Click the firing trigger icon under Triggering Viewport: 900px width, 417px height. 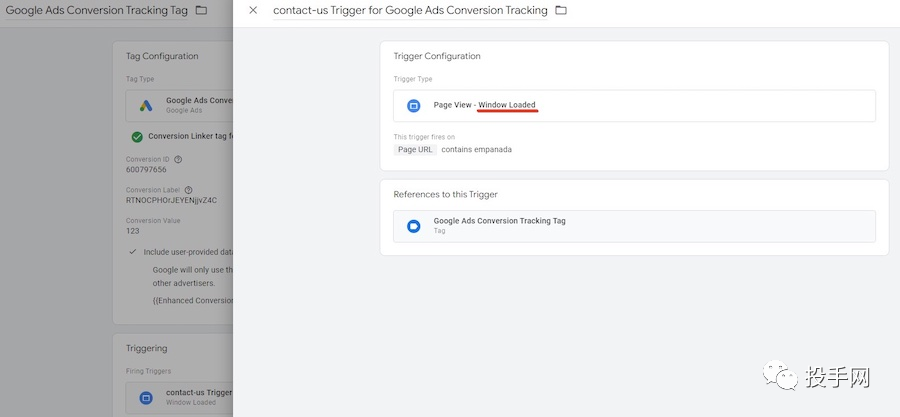[145, 397]
